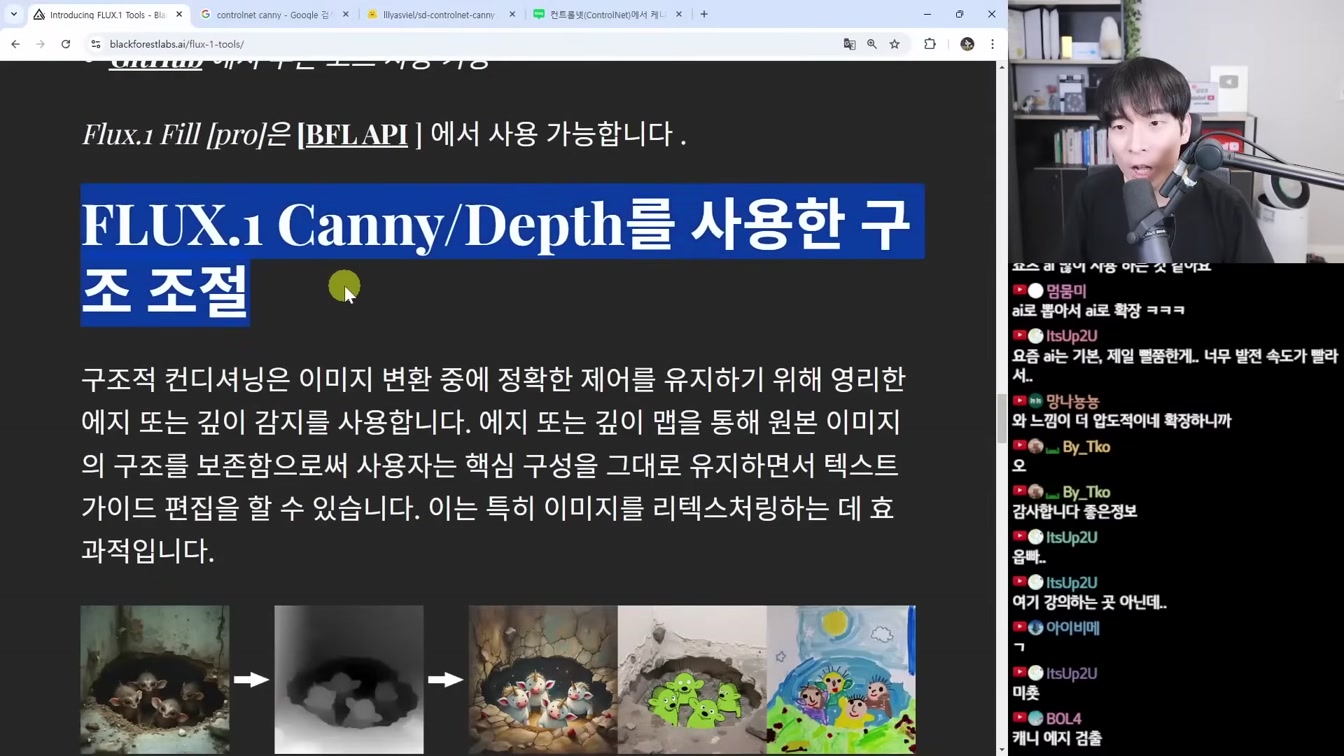Screen dimensions: 1344x756
Task: Open the Chrome profile avatar
Action: coord(967,44)
